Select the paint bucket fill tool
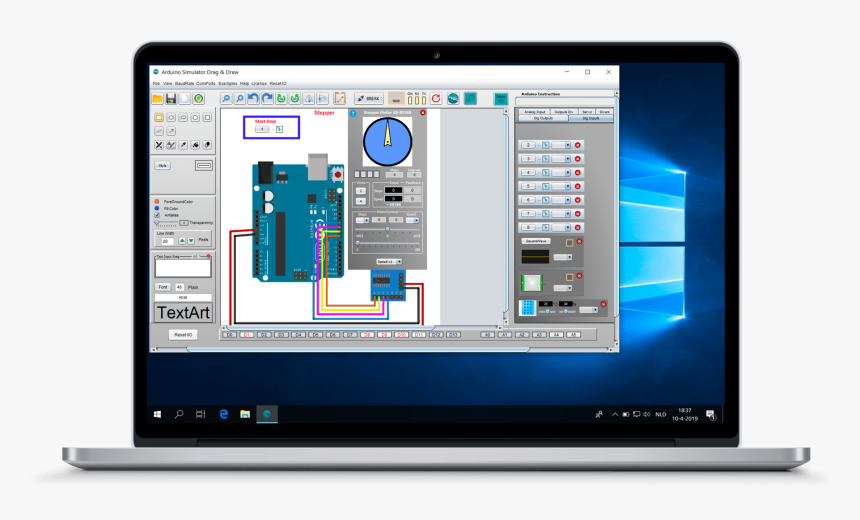The width and height of the screenshot is (860, 520). 195,145
